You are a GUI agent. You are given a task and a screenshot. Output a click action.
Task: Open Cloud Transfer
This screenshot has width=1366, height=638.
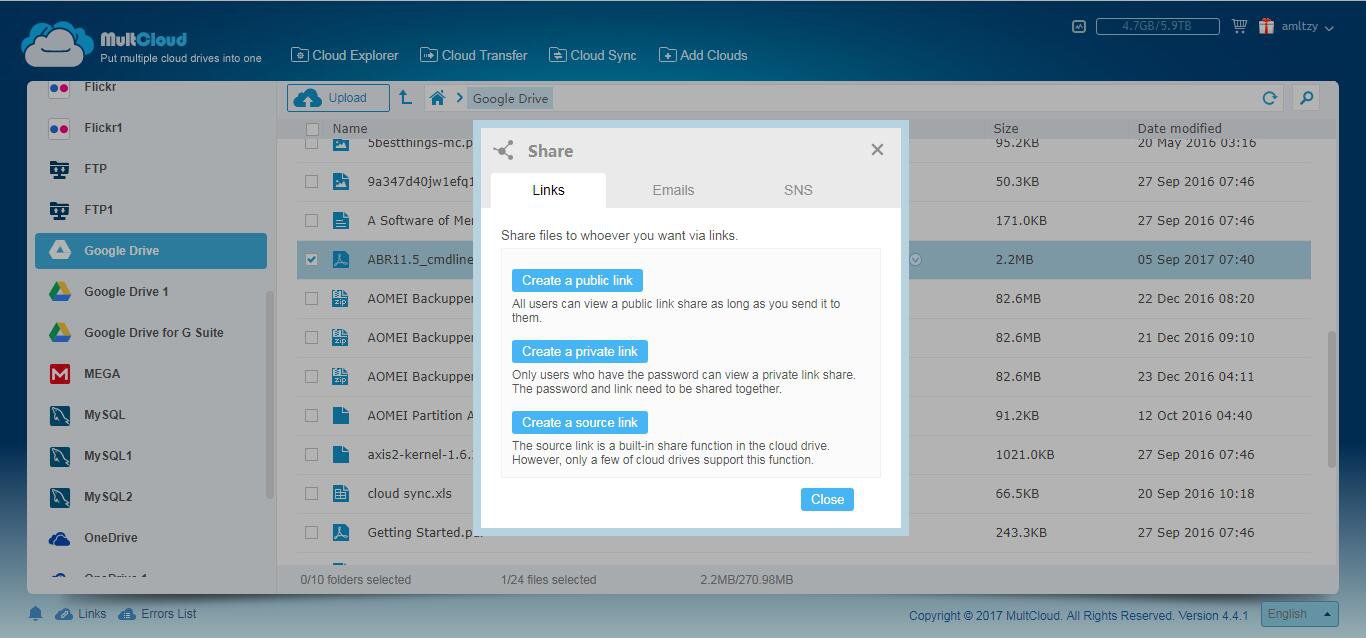click(x=474, y=55)
